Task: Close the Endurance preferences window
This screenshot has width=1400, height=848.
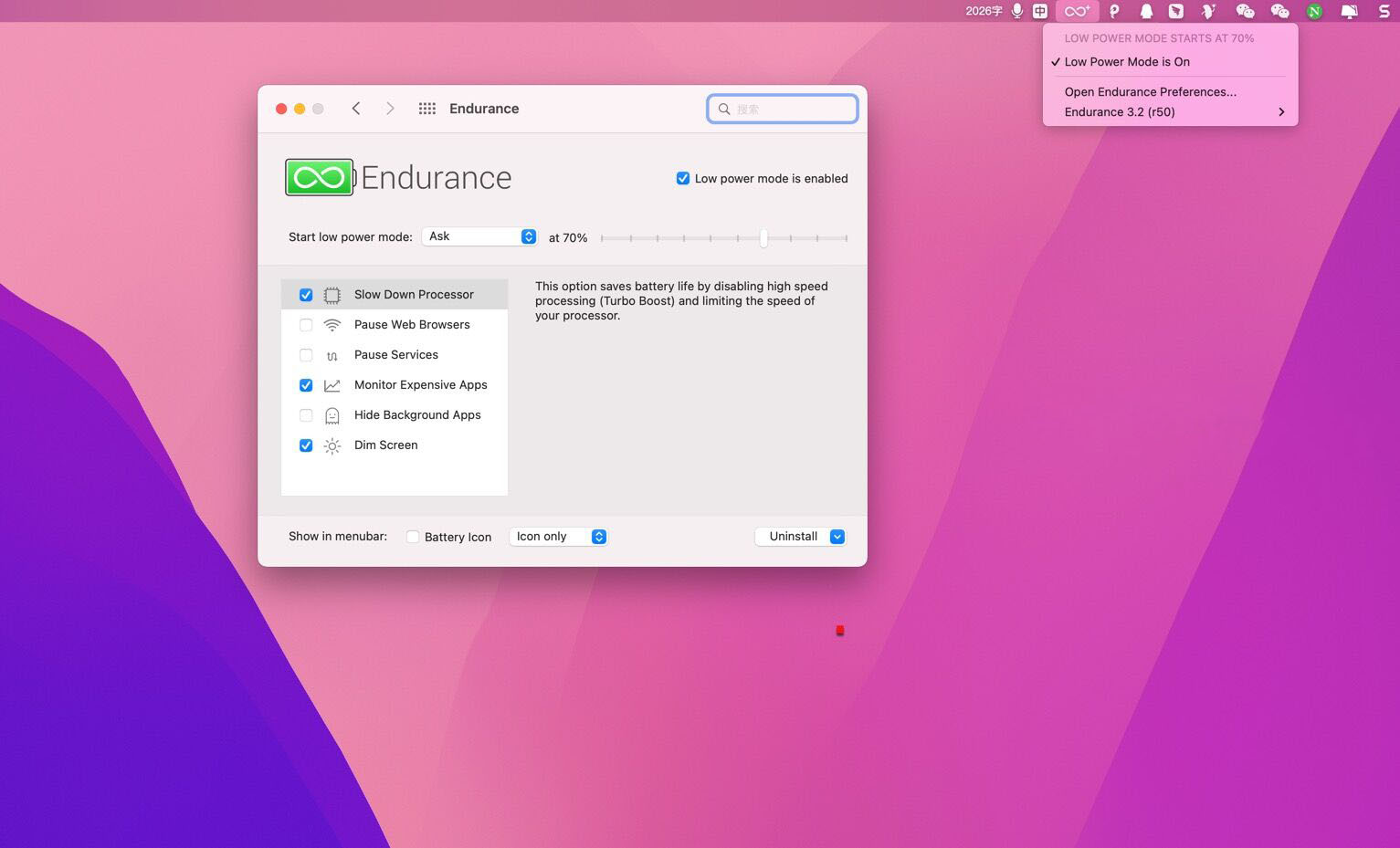Action: click(281, 109)
